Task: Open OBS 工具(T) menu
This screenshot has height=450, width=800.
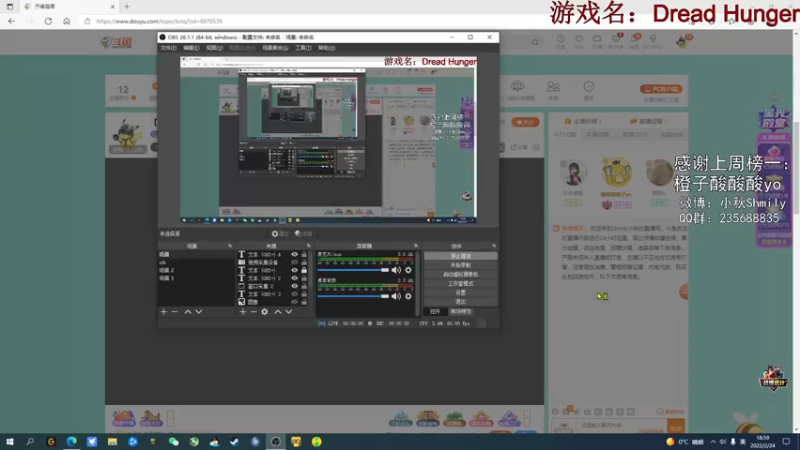Action: point(303,48)
